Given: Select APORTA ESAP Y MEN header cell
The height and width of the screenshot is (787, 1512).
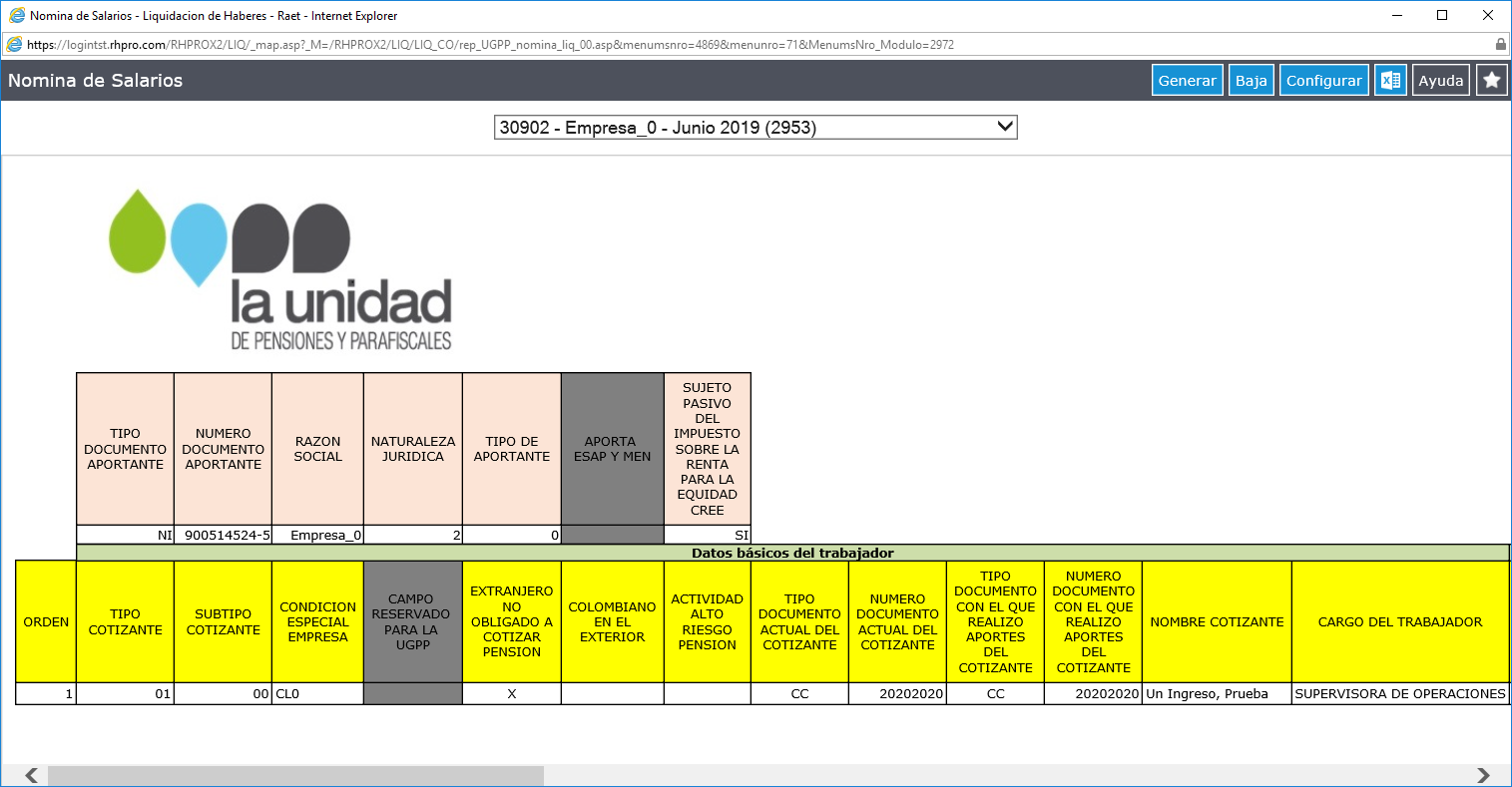Looking at the screenshot, I should click(613, 449).
